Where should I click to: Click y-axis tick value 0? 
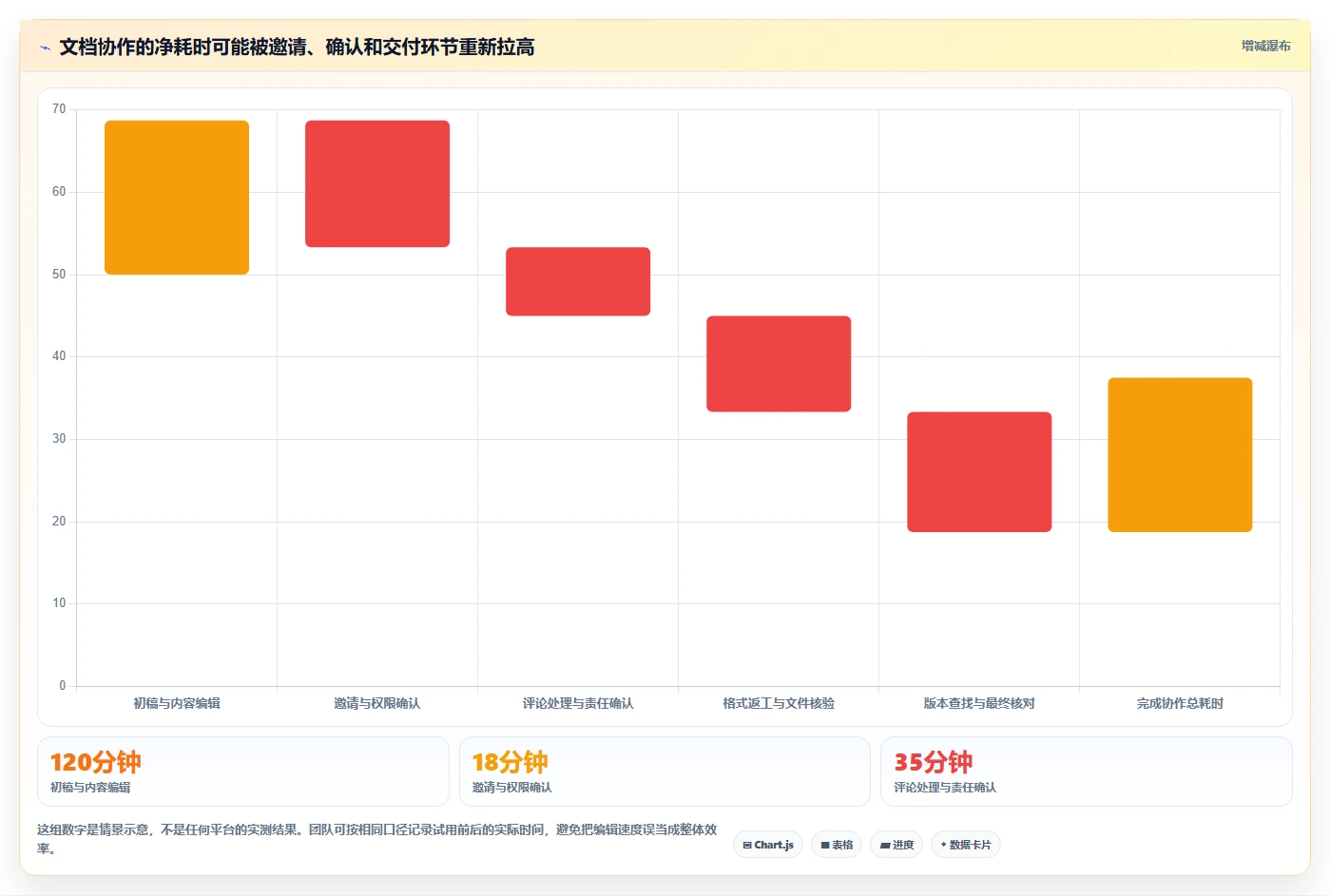pos(63,686)
